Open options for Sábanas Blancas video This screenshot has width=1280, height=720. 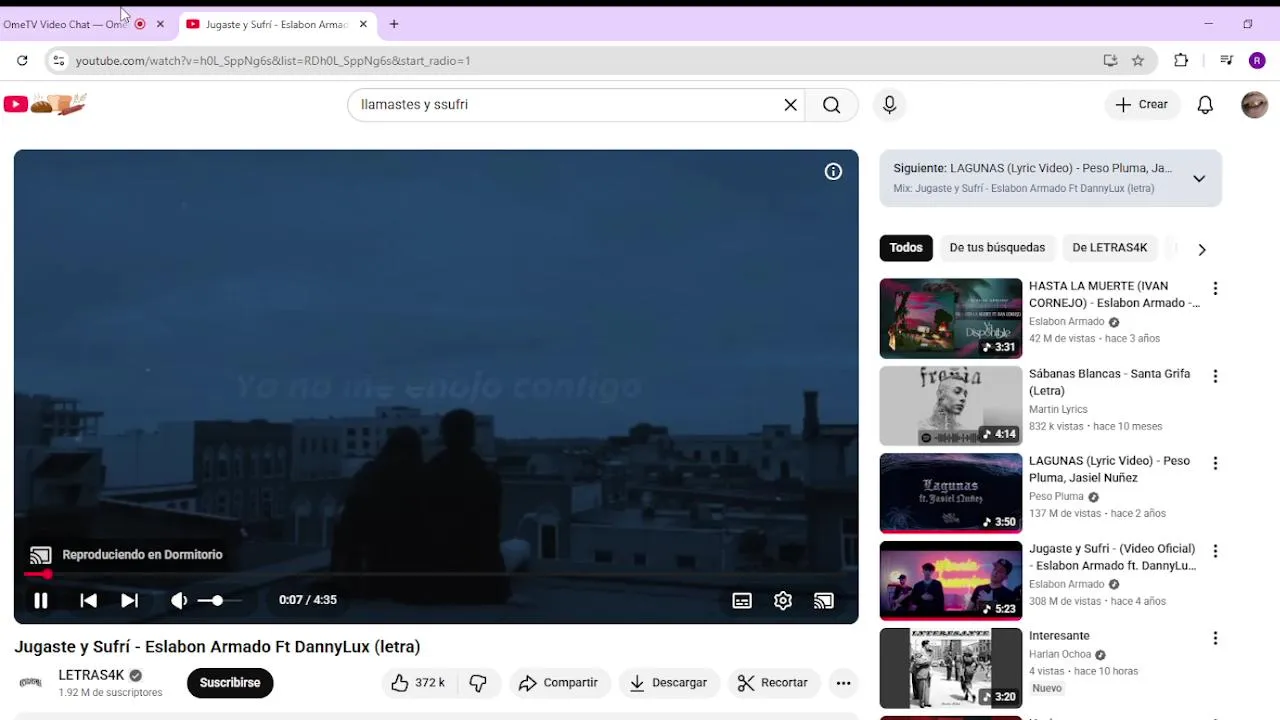(1215, 377)
